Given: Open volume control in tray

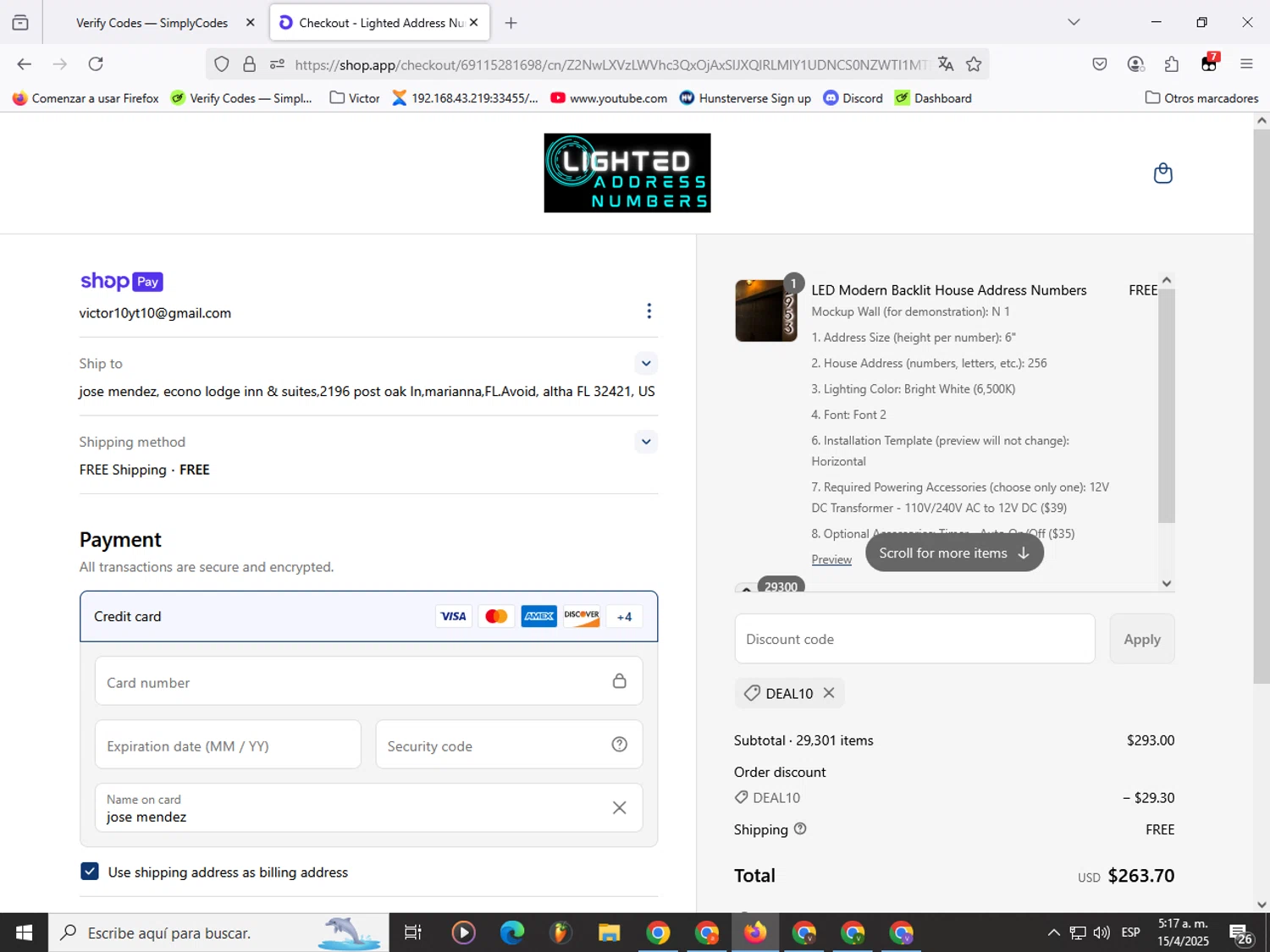Looking at the screenshot, I should pos(1102,933).
